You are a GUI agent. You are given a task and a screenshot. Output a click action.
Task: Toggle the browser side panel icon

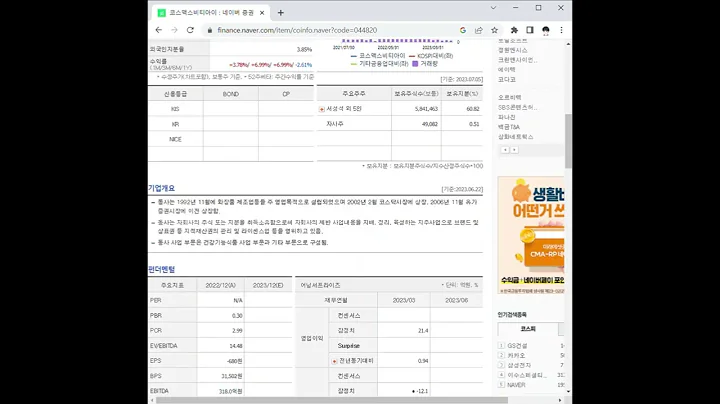529,30
